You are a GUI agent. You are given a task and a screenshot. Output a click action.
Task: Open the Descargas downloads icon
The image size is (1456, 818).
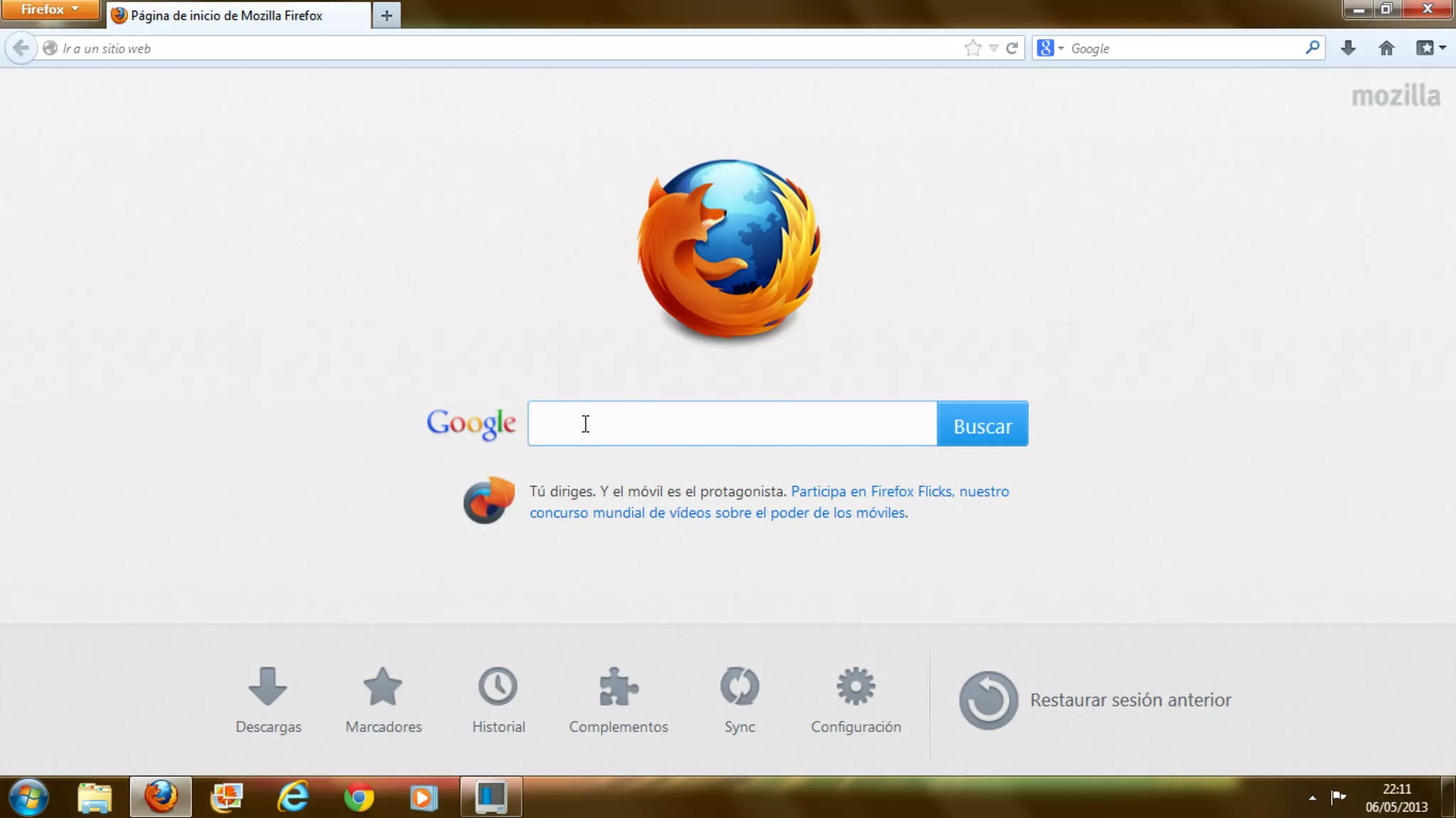point(268,687)
